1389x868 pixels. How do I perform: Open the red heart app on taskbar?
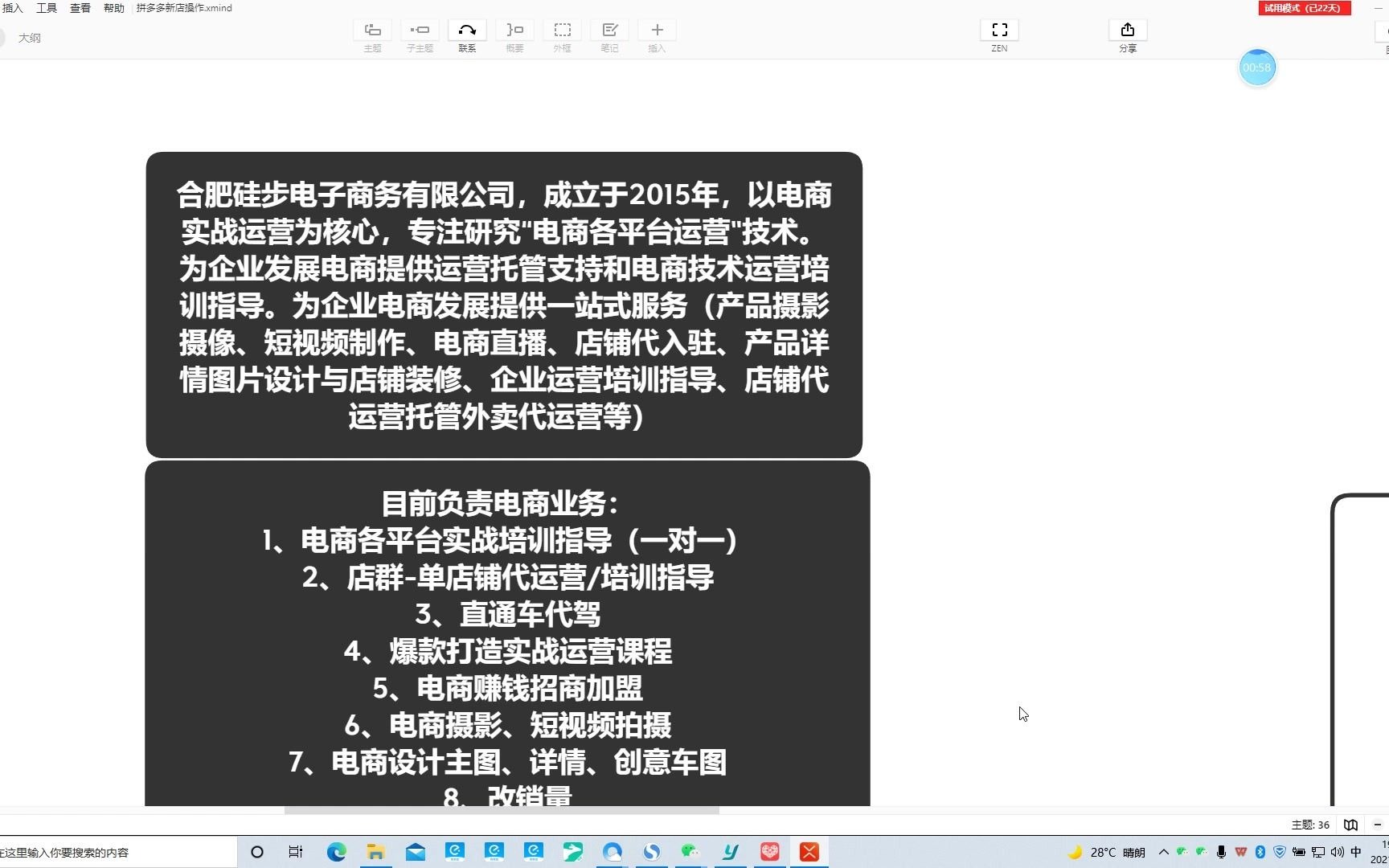coord(769,852)
